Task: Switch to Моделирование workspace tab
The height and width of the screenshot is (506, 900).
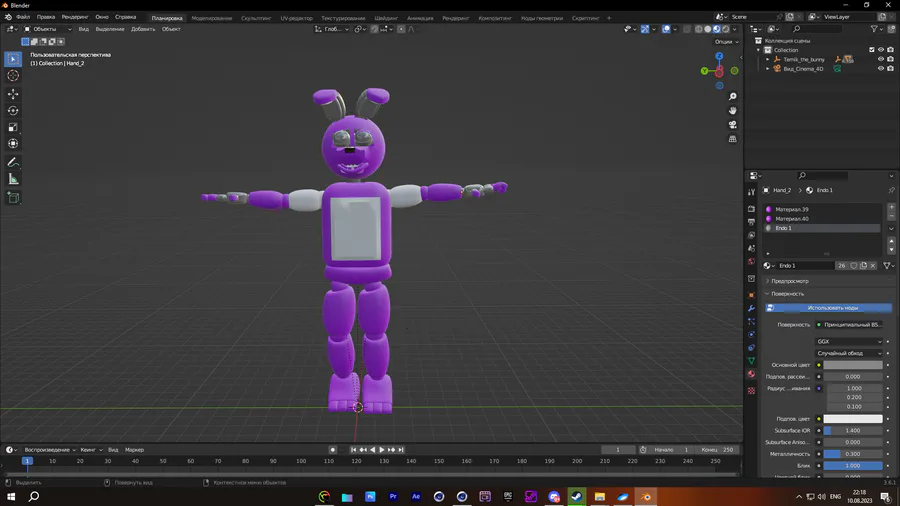Action: [212, 18]
